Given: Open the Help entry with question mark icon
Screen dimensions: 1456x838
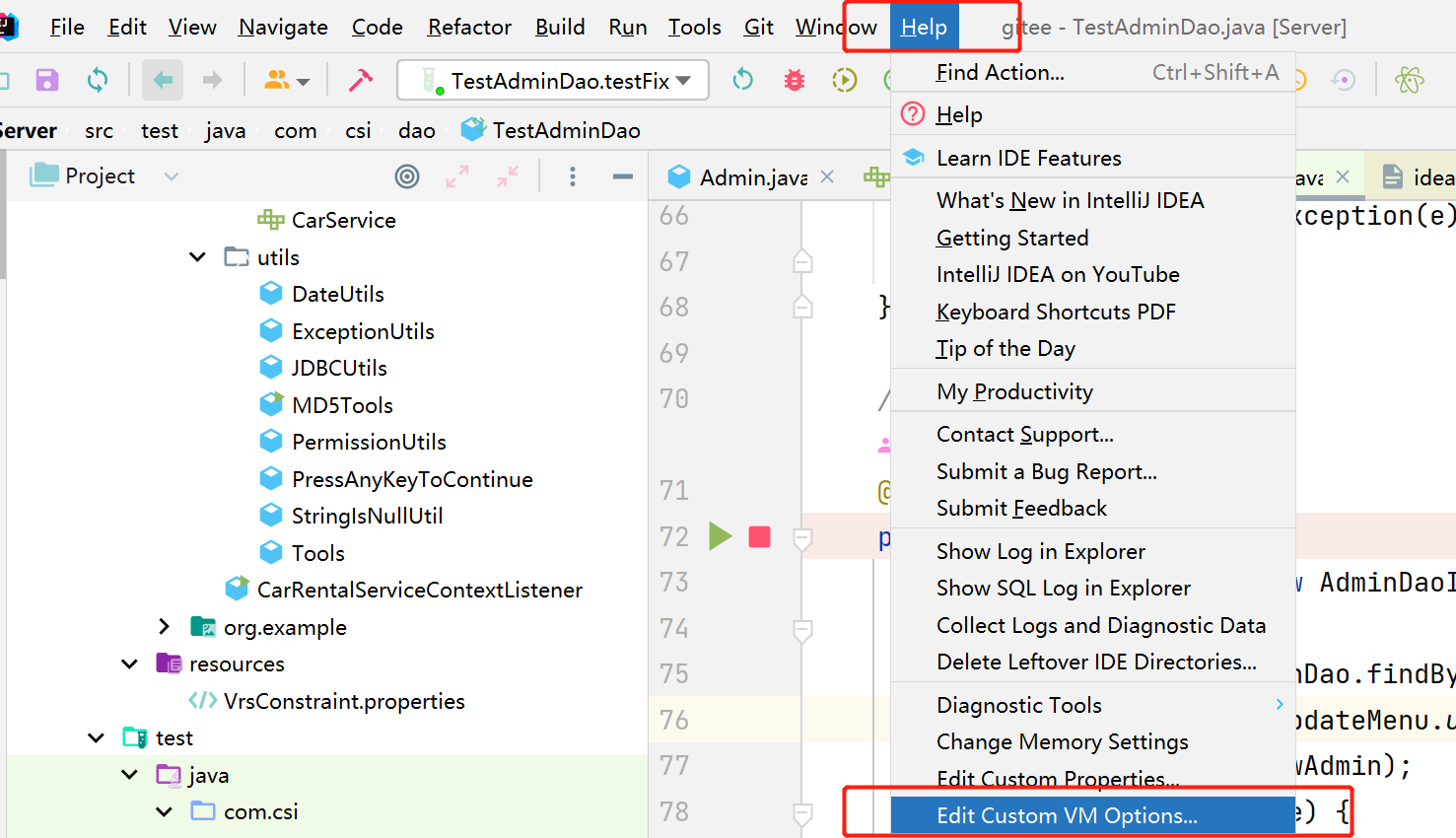Looking at the screenshot, I should coord(1093,114).
